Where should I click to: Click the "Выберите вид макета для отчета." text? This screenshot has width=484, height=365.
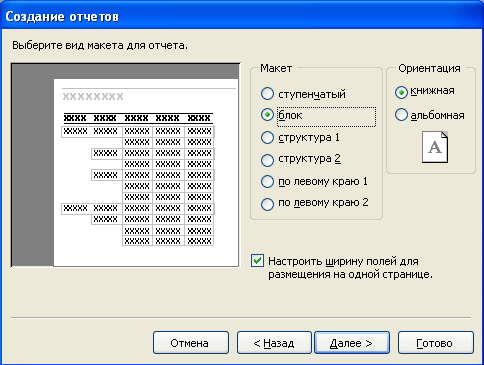click(x=100, y=45)
